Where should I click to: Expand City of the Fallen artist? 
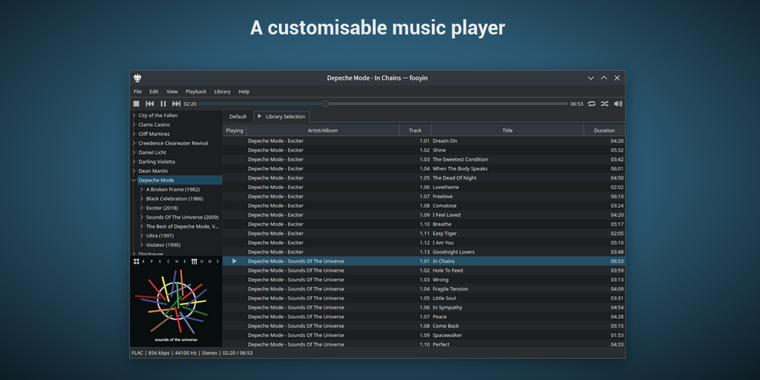pyautogui.click(x=134, y=115)
